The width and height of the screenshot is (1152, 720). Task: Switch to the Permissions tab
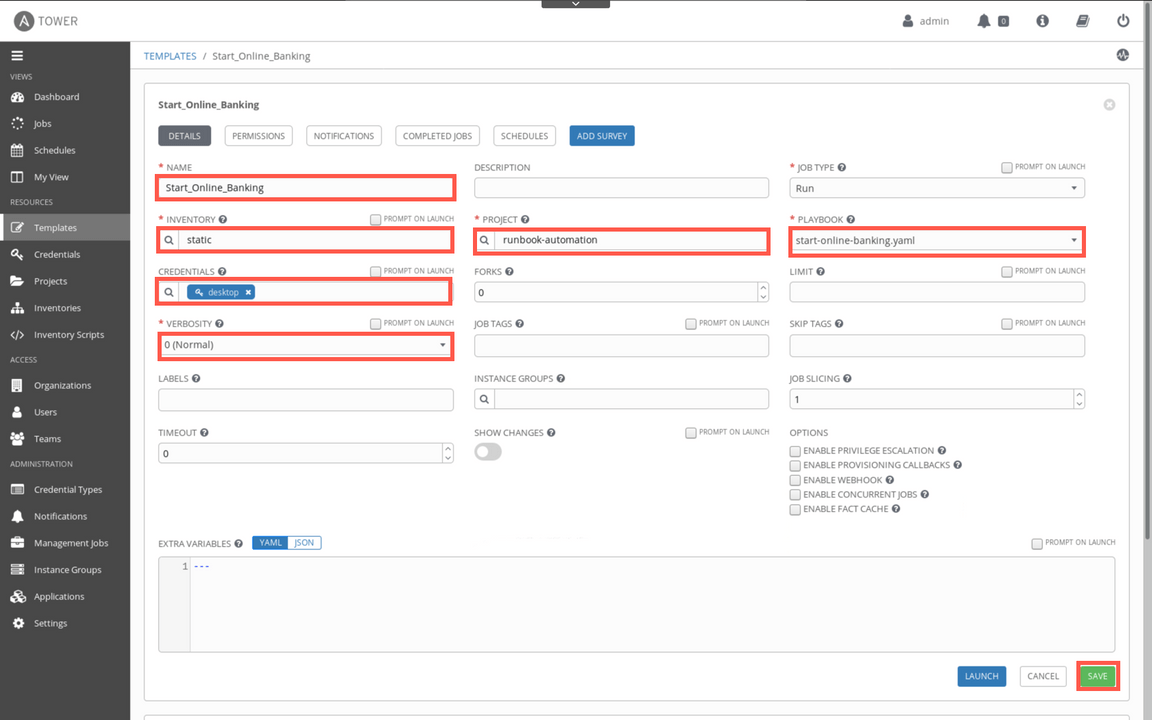[x=258, y=136]
